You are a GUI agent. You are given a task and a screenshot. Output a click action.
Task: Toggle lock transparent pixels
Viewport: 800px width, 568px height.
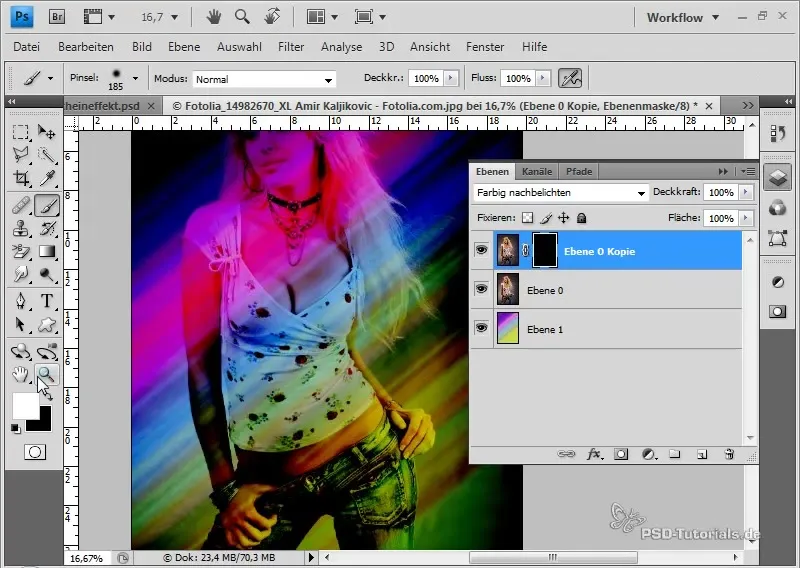tap(528, 218)
